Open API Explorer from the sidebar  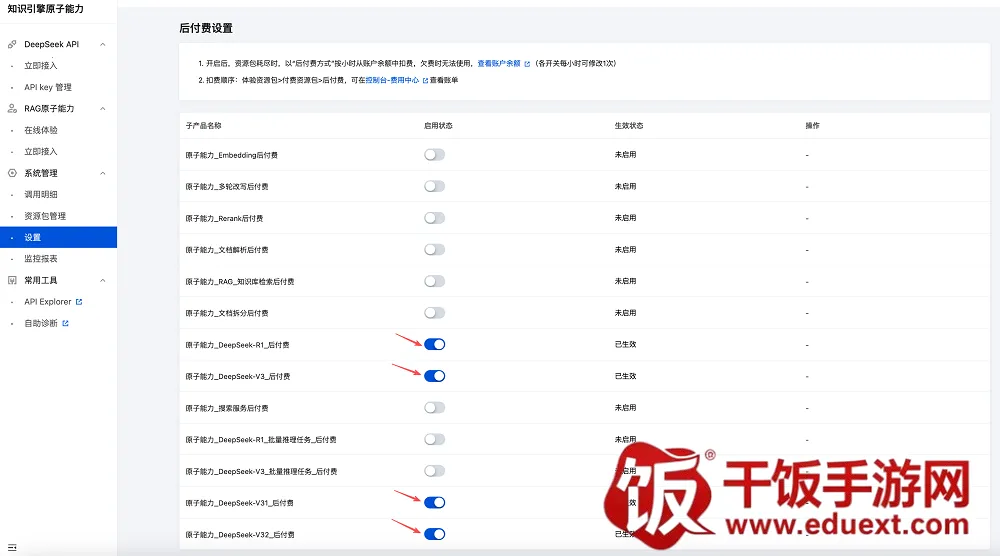(x=48, y=302)
